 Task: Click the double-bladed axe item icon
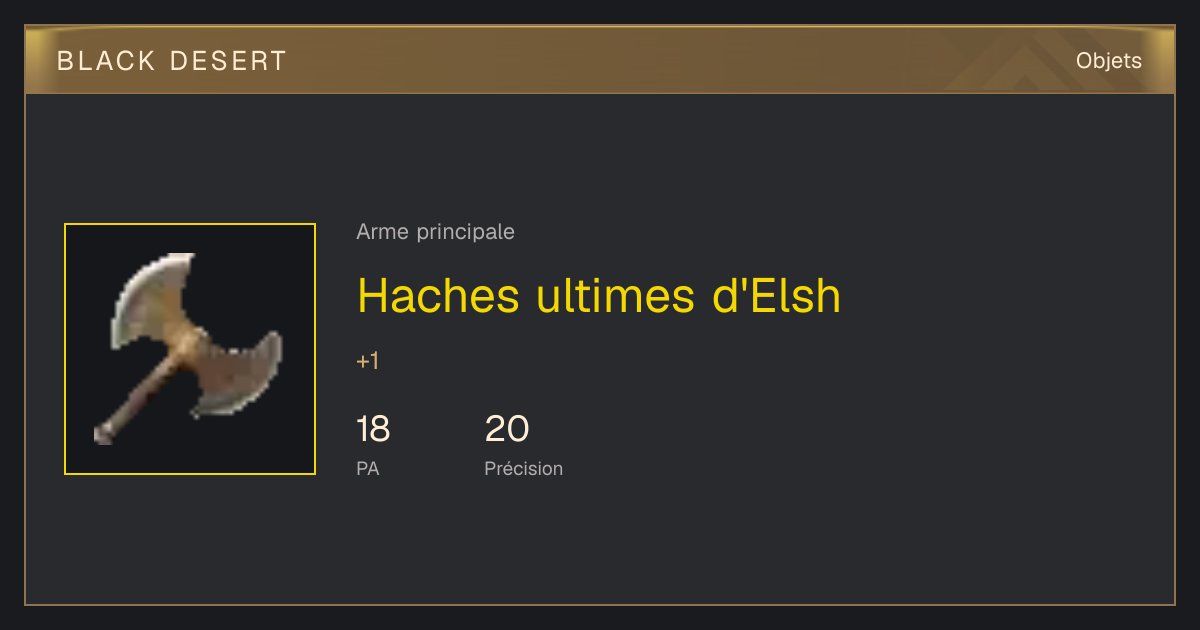pos(190,349)
